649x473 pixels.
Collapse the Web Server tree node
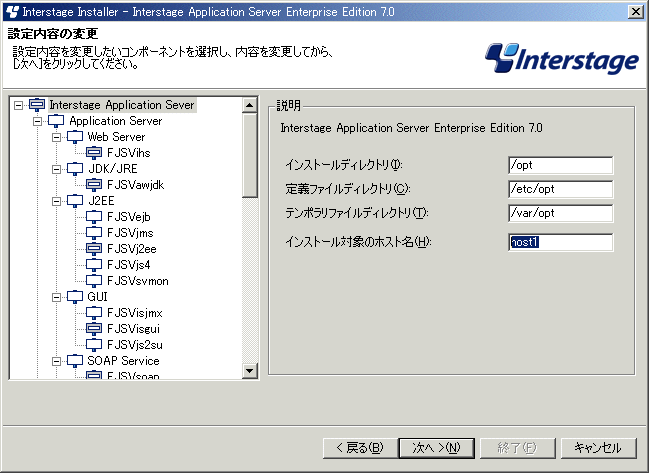click(x=56, y=137)
